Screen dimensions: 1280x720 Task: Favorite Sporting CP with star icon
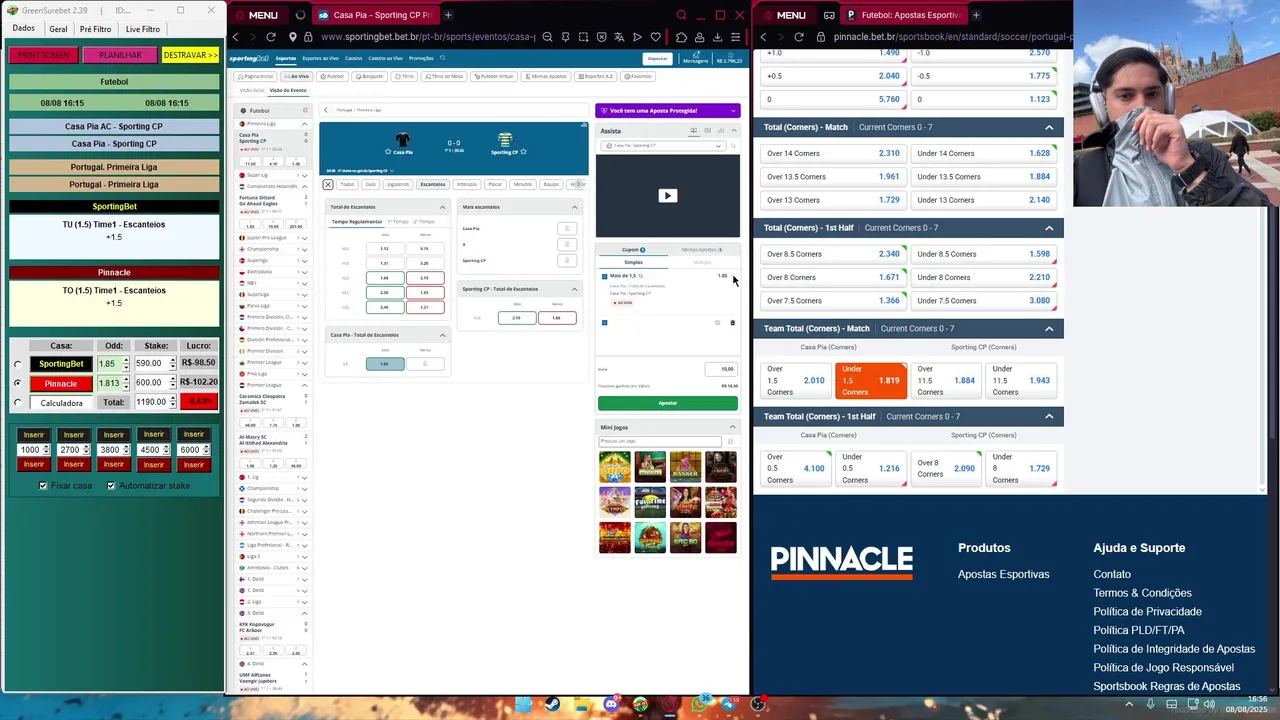[523, 152]
